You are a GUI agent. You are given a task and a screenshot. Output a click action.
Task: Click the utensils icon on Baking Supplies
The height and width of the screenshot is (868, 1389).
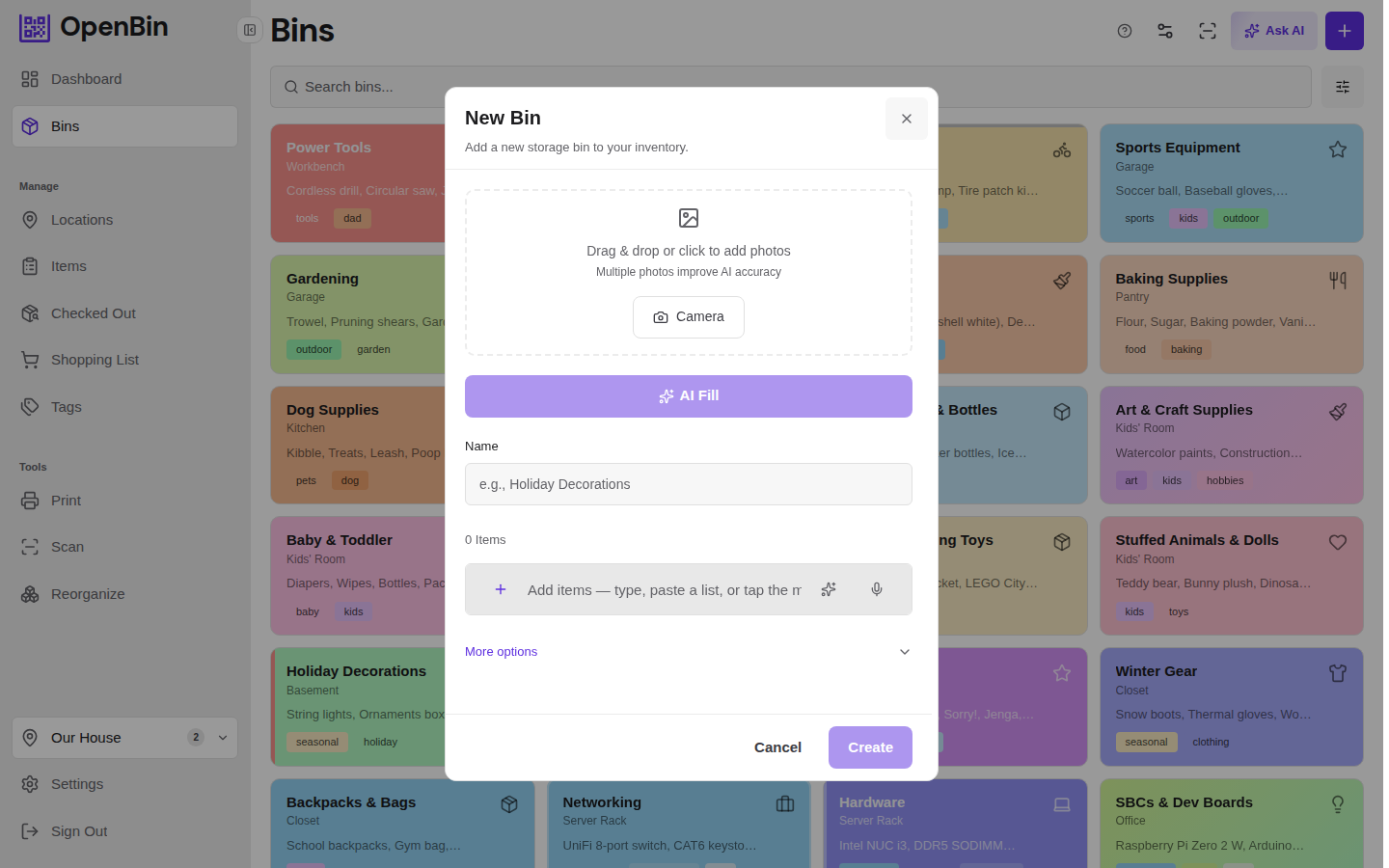pos(1338,281)
